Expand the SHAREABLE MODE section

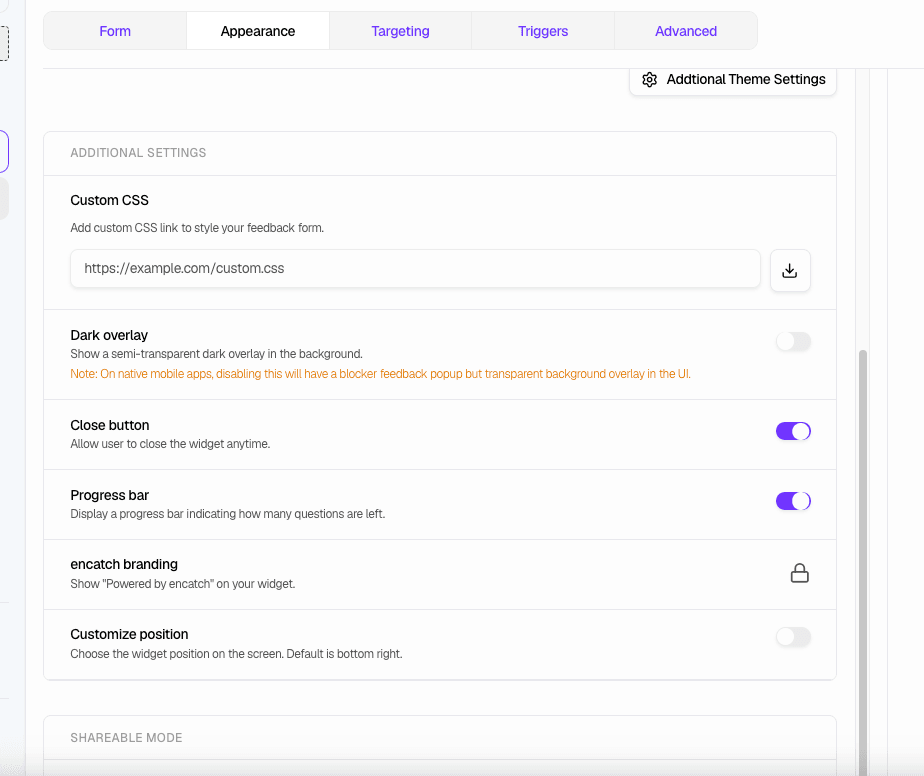[x=126, y=737]
